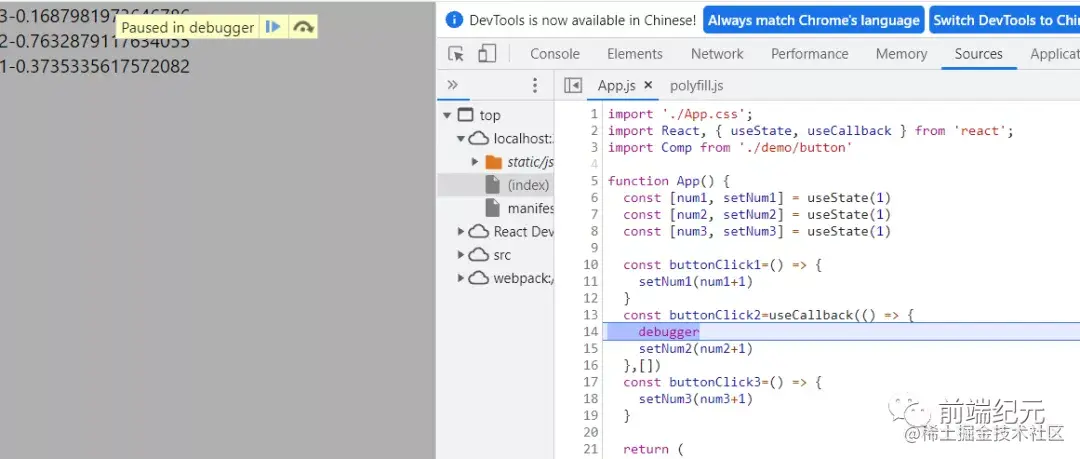Click buttonClick2=useCallback code line

[768, 315]
